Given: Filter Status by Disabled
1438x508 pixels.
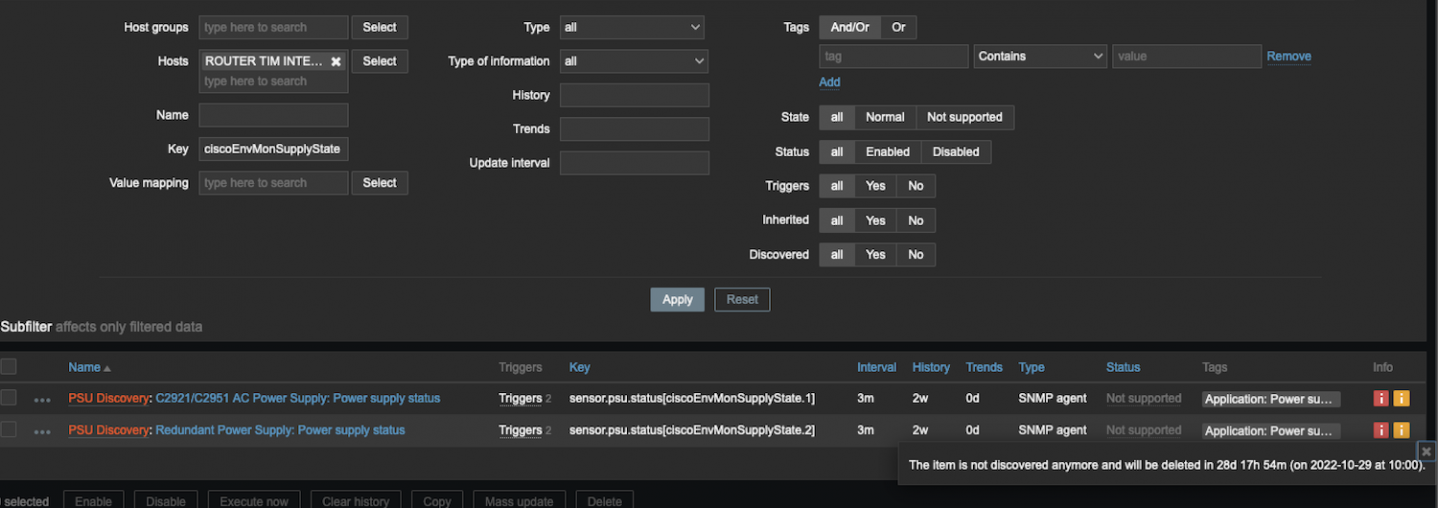Looking at the screenshot, I should coord(956,152).
